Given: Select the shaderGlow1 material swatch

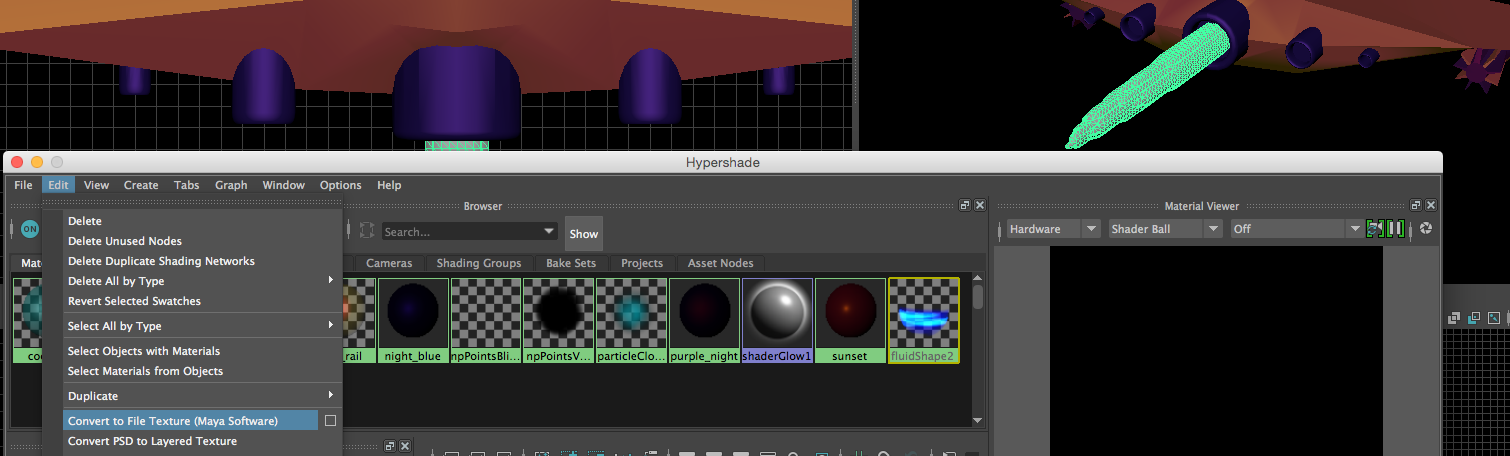Looking at the screenshot, I should pos(777,314).
